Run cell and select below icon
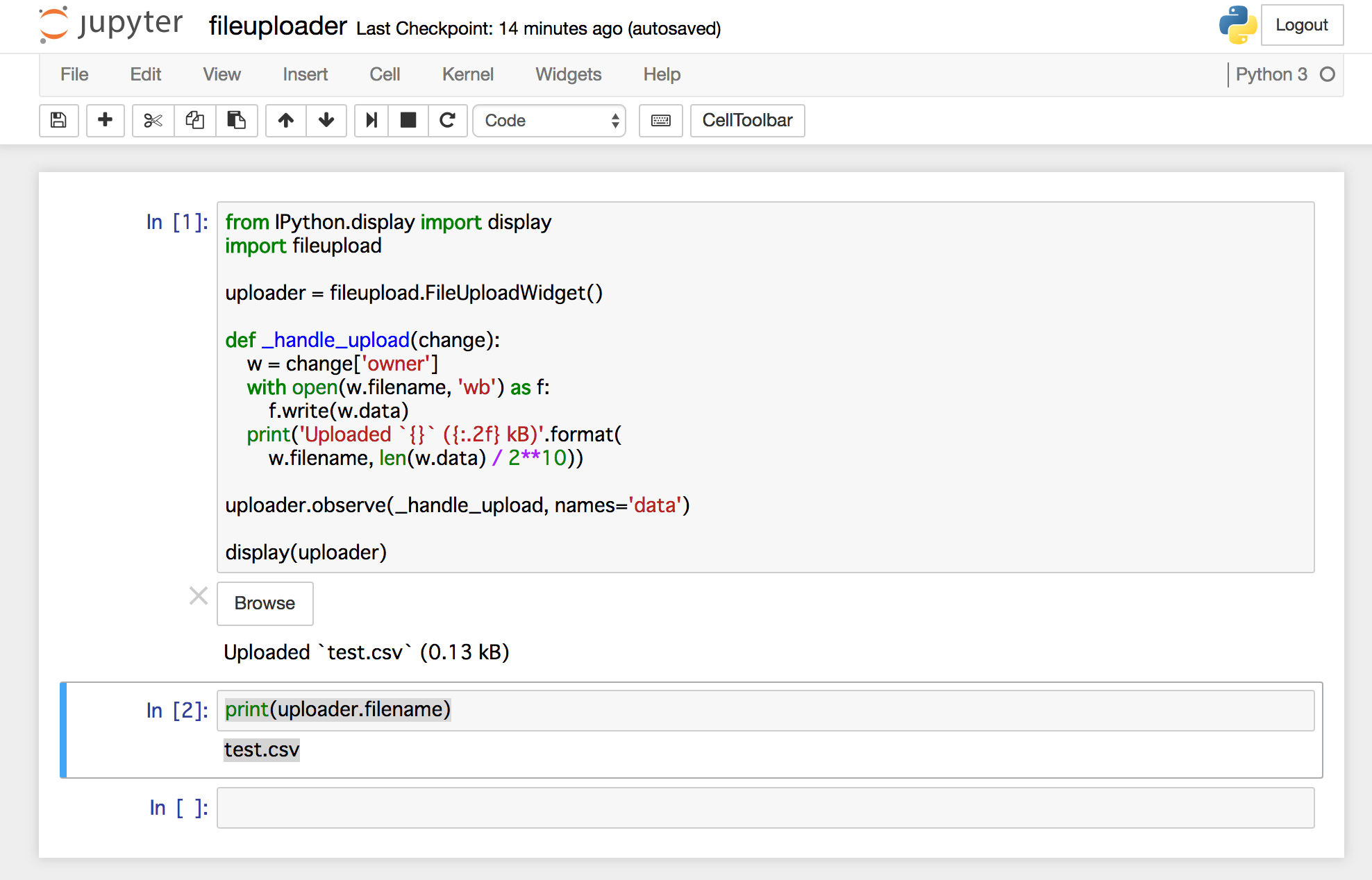This screenshot has width=1372, height=880. pyautogui.click(x=371, y=121)
